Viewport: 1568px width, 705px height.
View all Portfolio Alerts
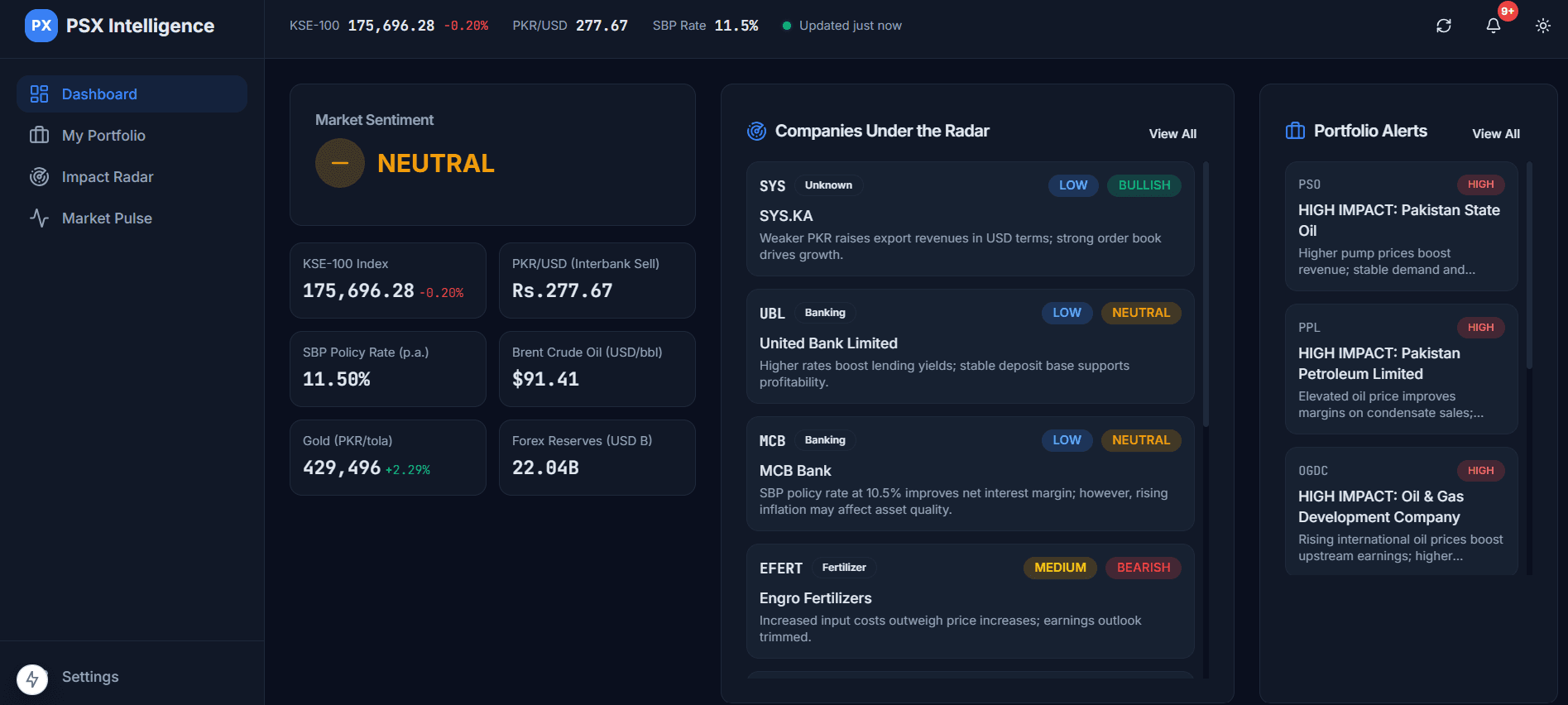point(1496,134)
